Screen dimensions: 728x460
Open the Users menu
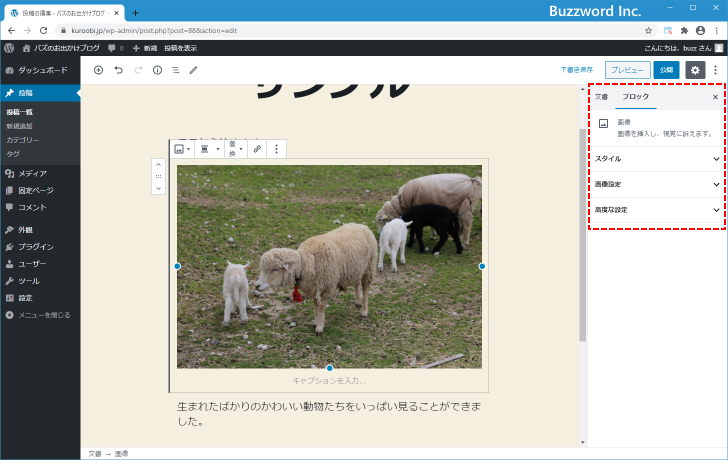(40, 264)
